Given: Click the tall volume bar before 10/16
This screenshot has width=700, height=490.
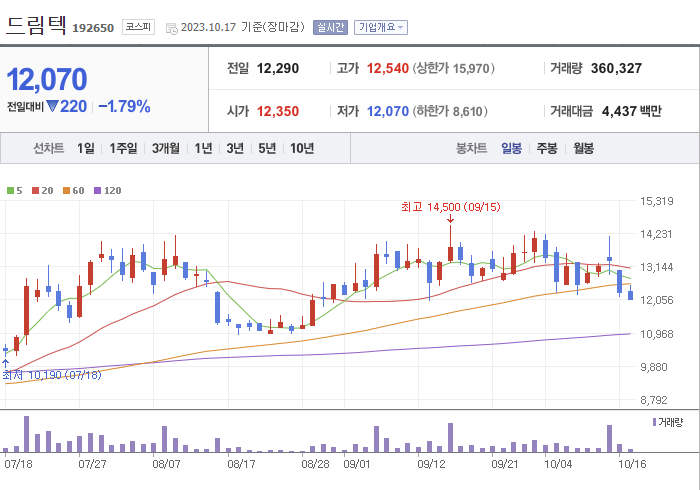Looking at the screenshot, I should 609,439.
